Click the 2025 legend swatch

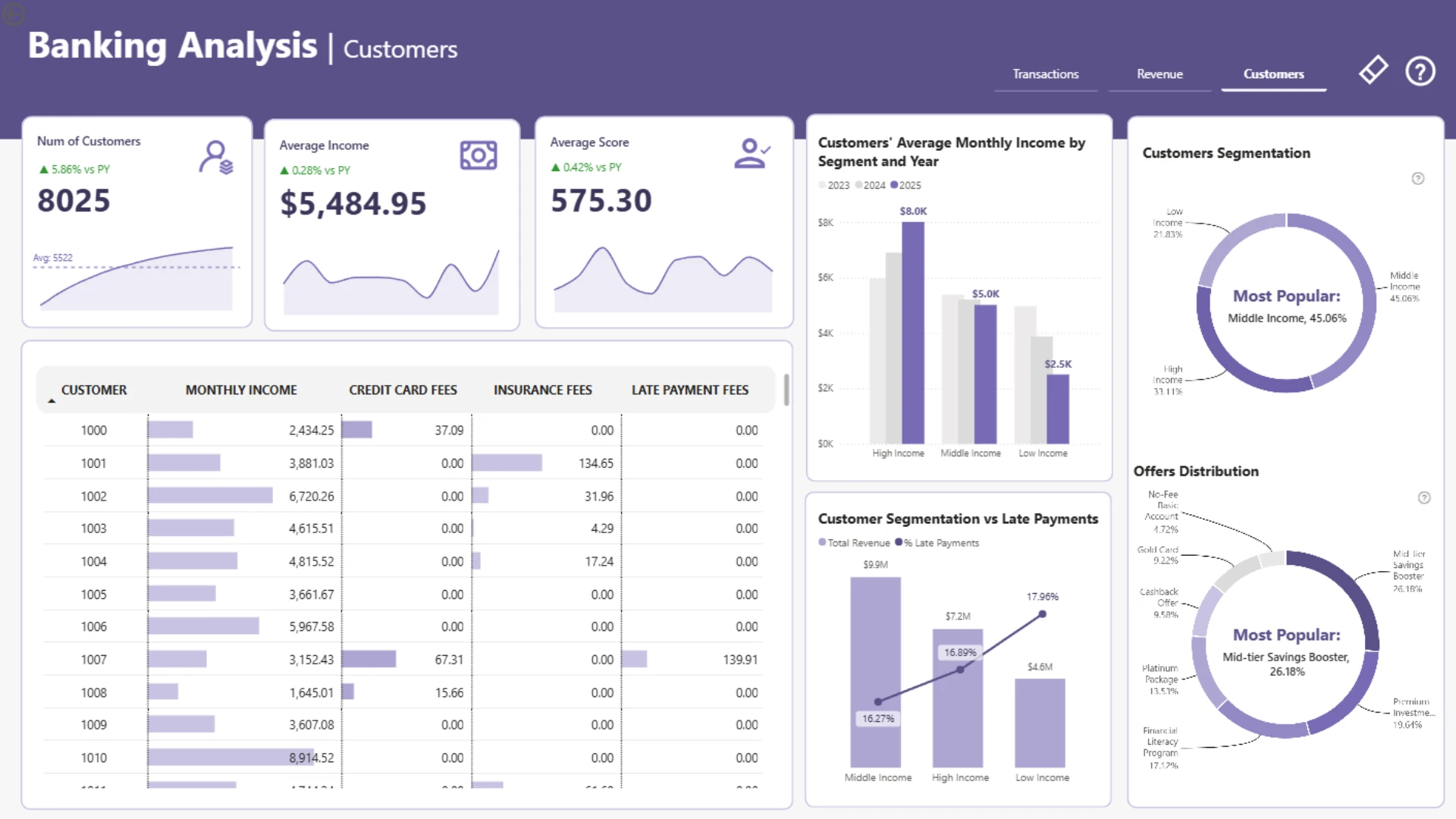click(894, 185)
